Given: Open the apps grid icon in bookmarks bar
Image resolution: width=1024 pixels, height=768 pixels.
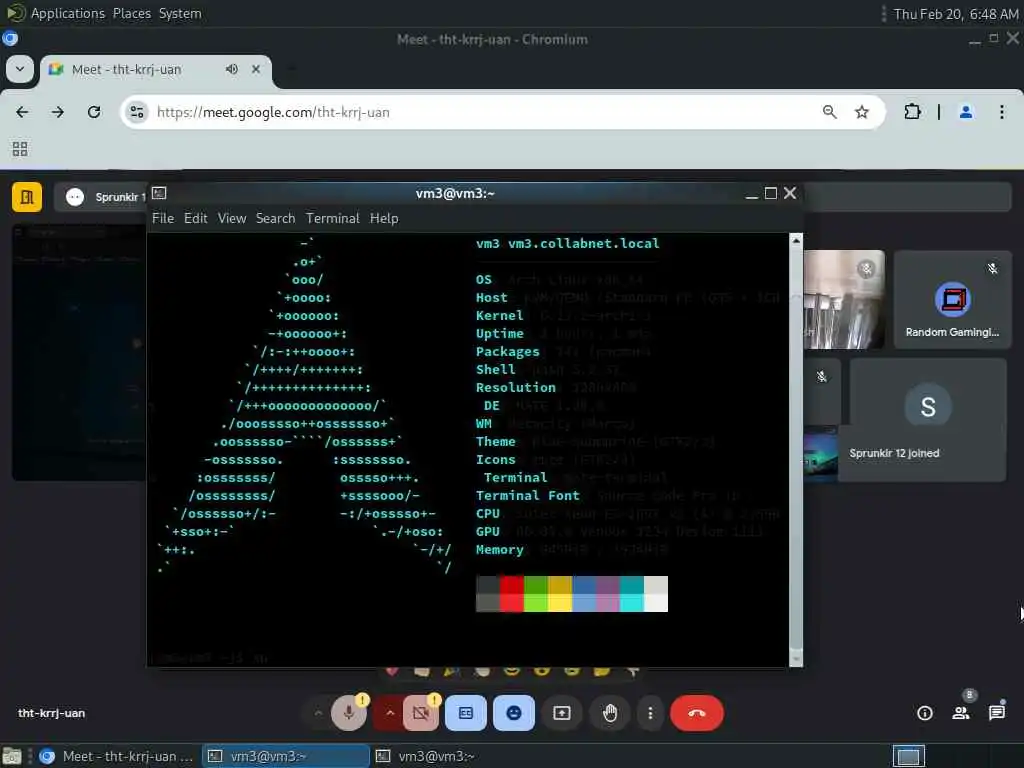Looking at the screenshot, I should (x=20, y=149).
